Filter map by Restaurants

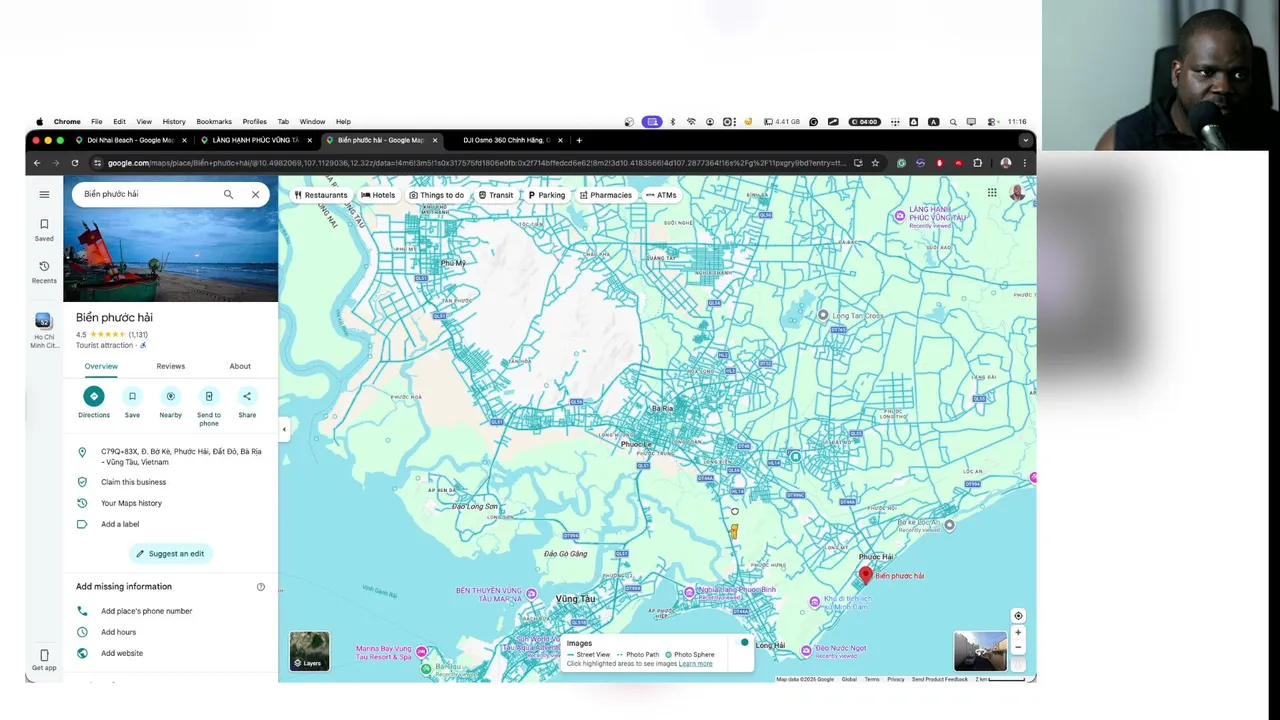coord(321,195)
